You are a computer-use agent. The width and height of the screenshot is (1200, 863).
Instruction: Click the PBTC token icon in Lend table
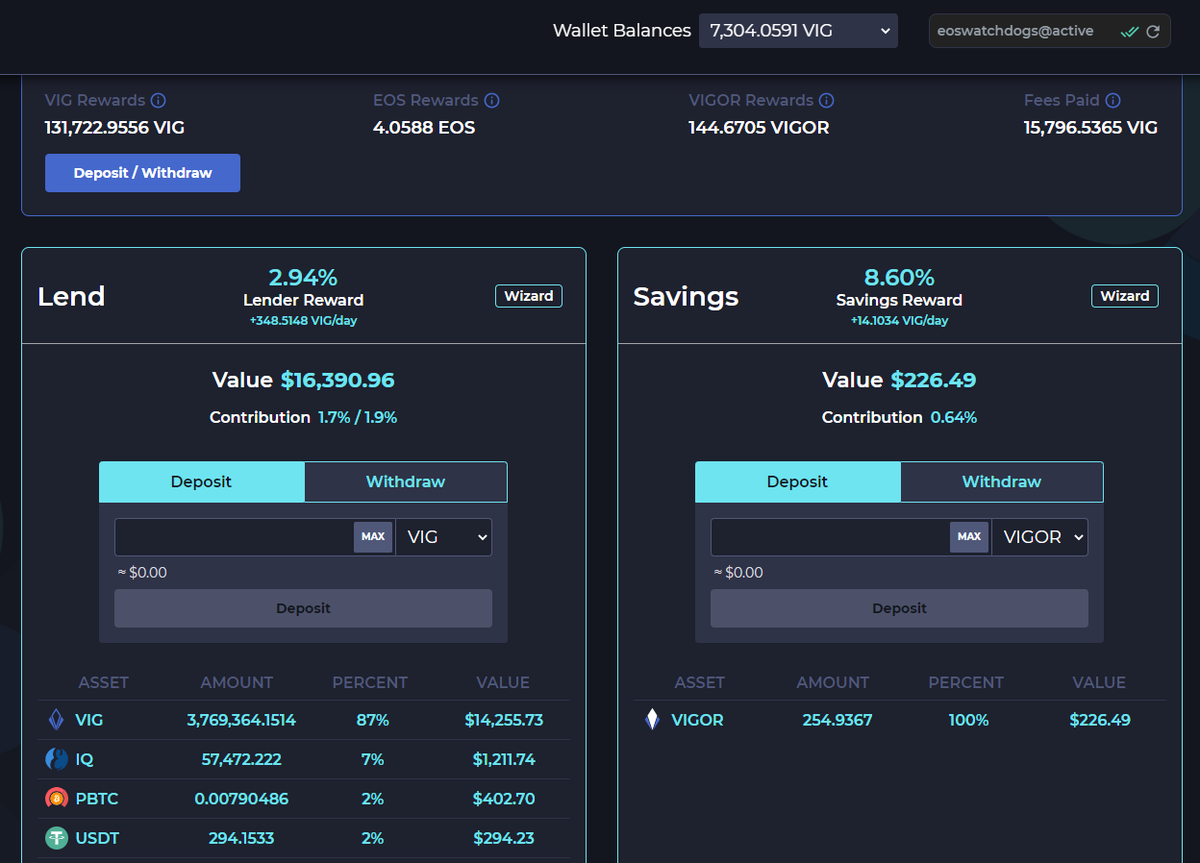(x=56, y=798)
